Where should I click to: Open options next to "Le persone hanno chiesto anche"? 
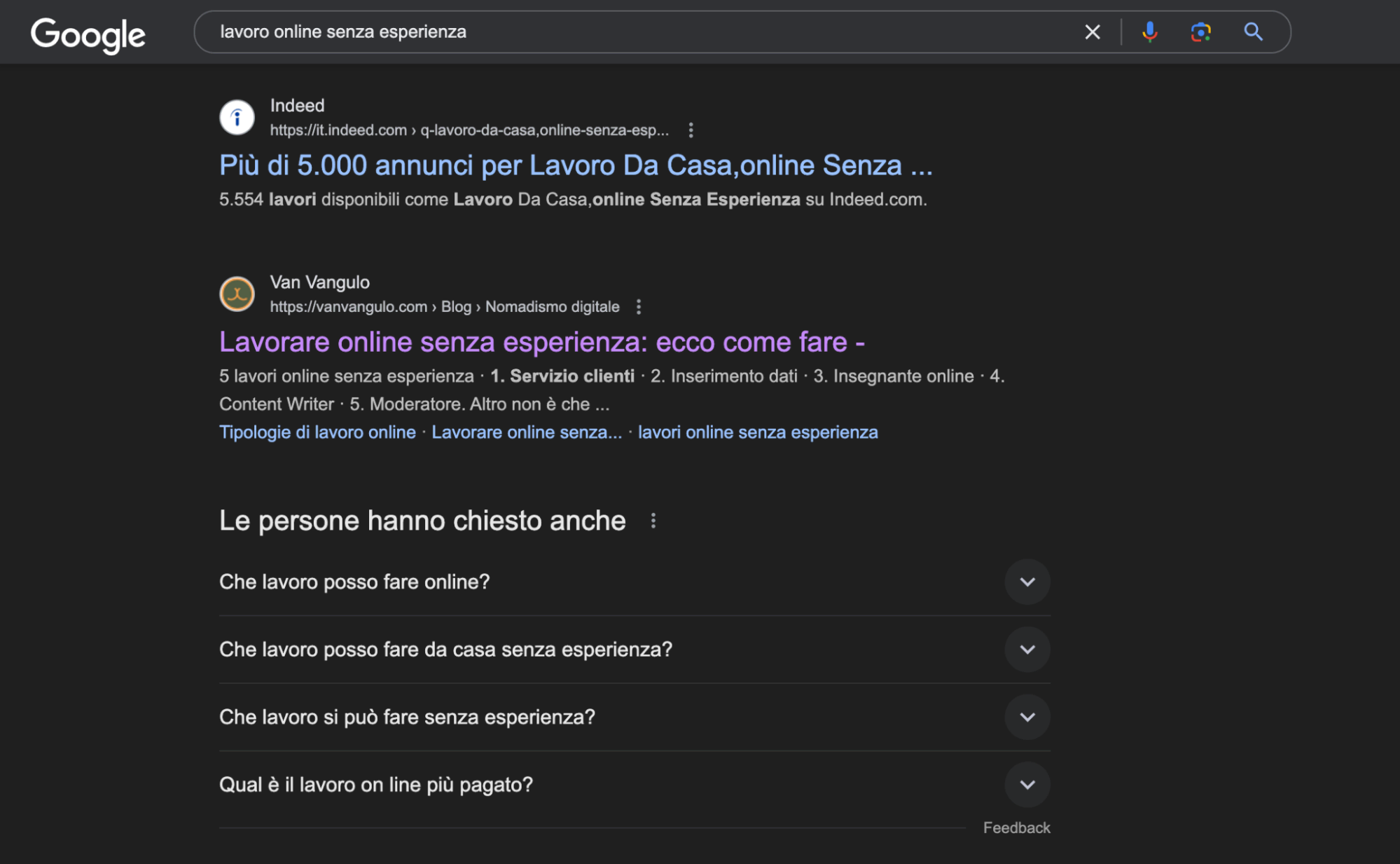click(x=653, y=521)
